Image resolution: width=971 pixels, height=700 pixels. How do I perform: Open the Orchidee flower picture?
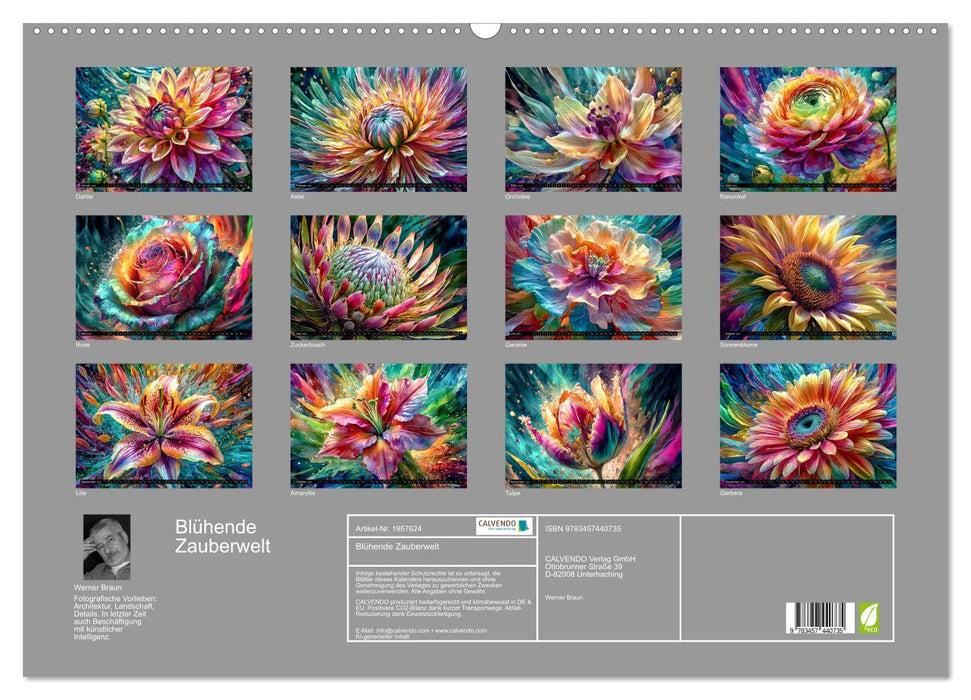pos(593,129)
